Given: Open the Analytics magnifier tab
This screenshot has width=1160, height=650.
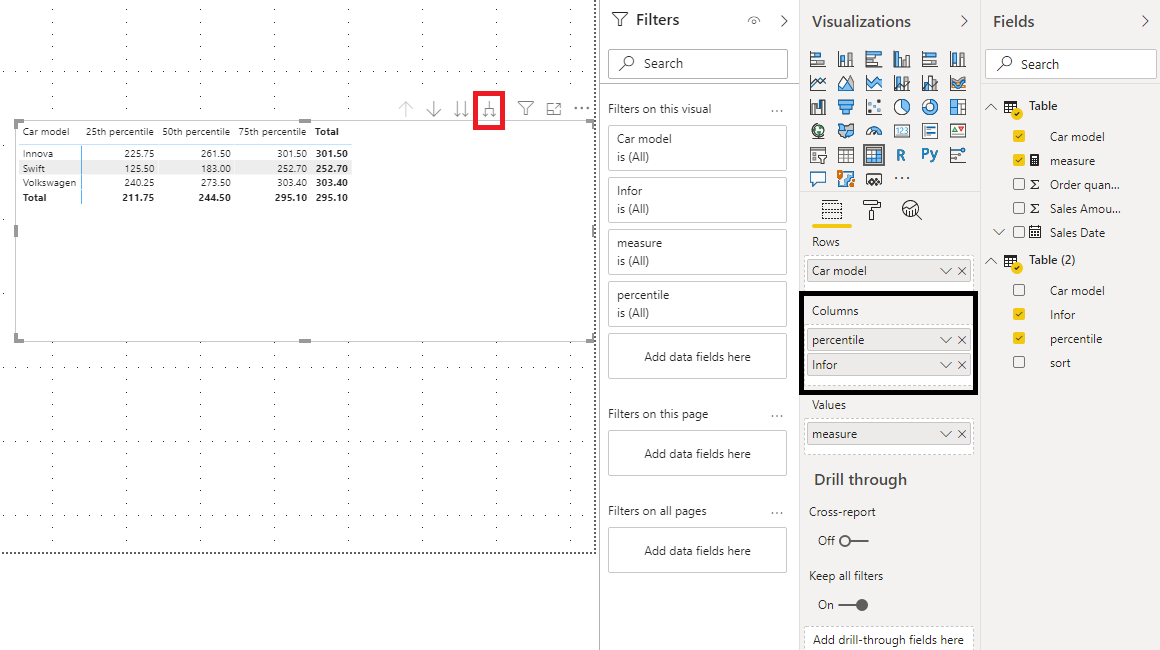Looking at the screenshot, I should (x=911, y=211).
